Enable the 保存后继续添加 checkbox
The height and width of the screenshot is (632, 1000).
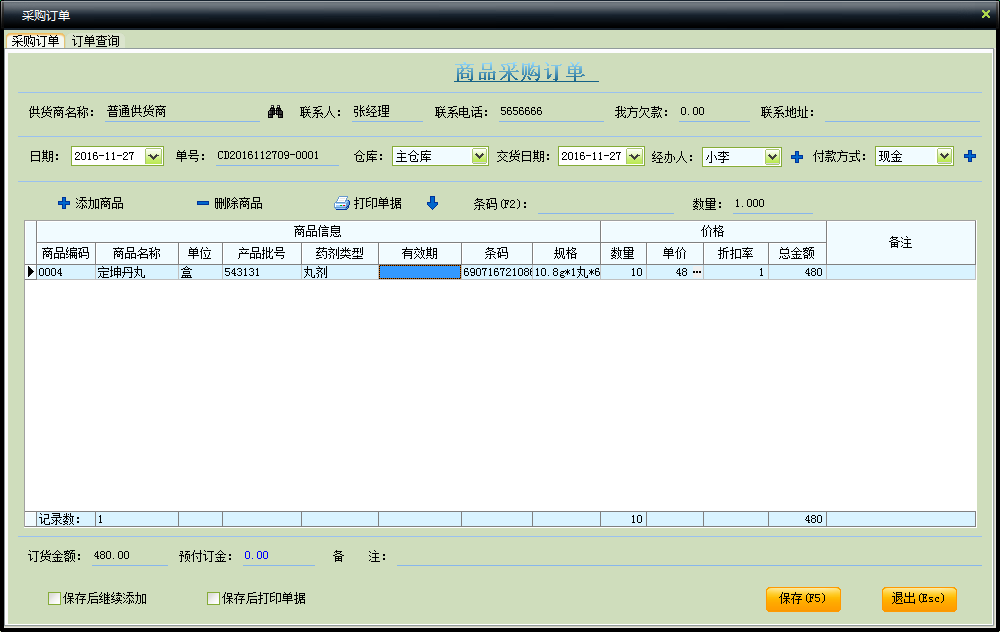54,599
